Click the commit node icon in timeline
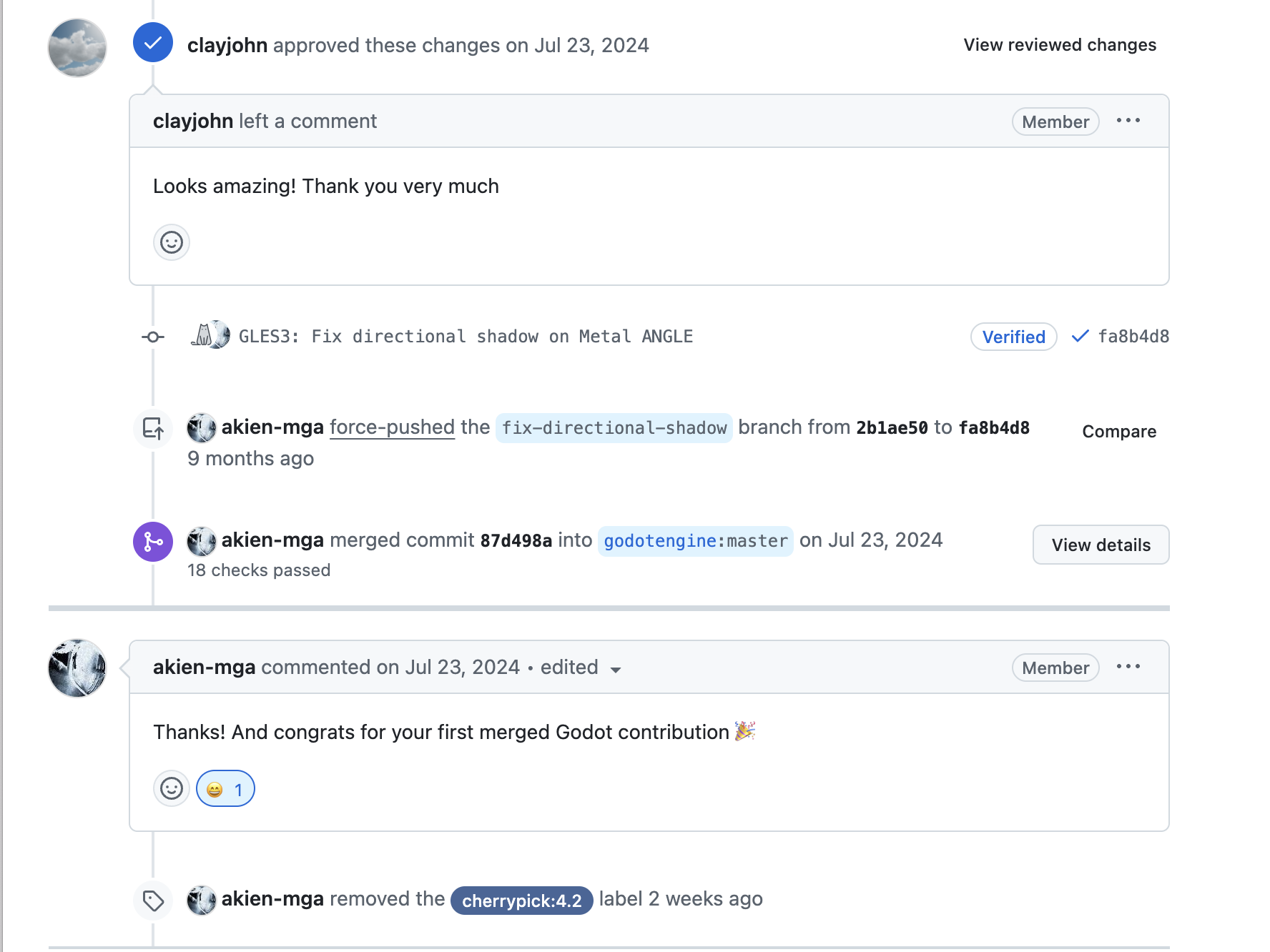 (152, 337)
